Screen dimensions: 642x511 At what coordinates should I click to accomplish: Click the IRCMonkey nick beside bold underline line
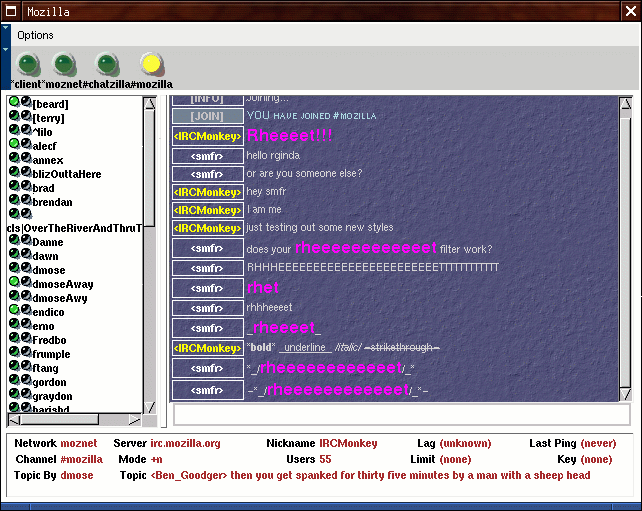click(208, 348)
